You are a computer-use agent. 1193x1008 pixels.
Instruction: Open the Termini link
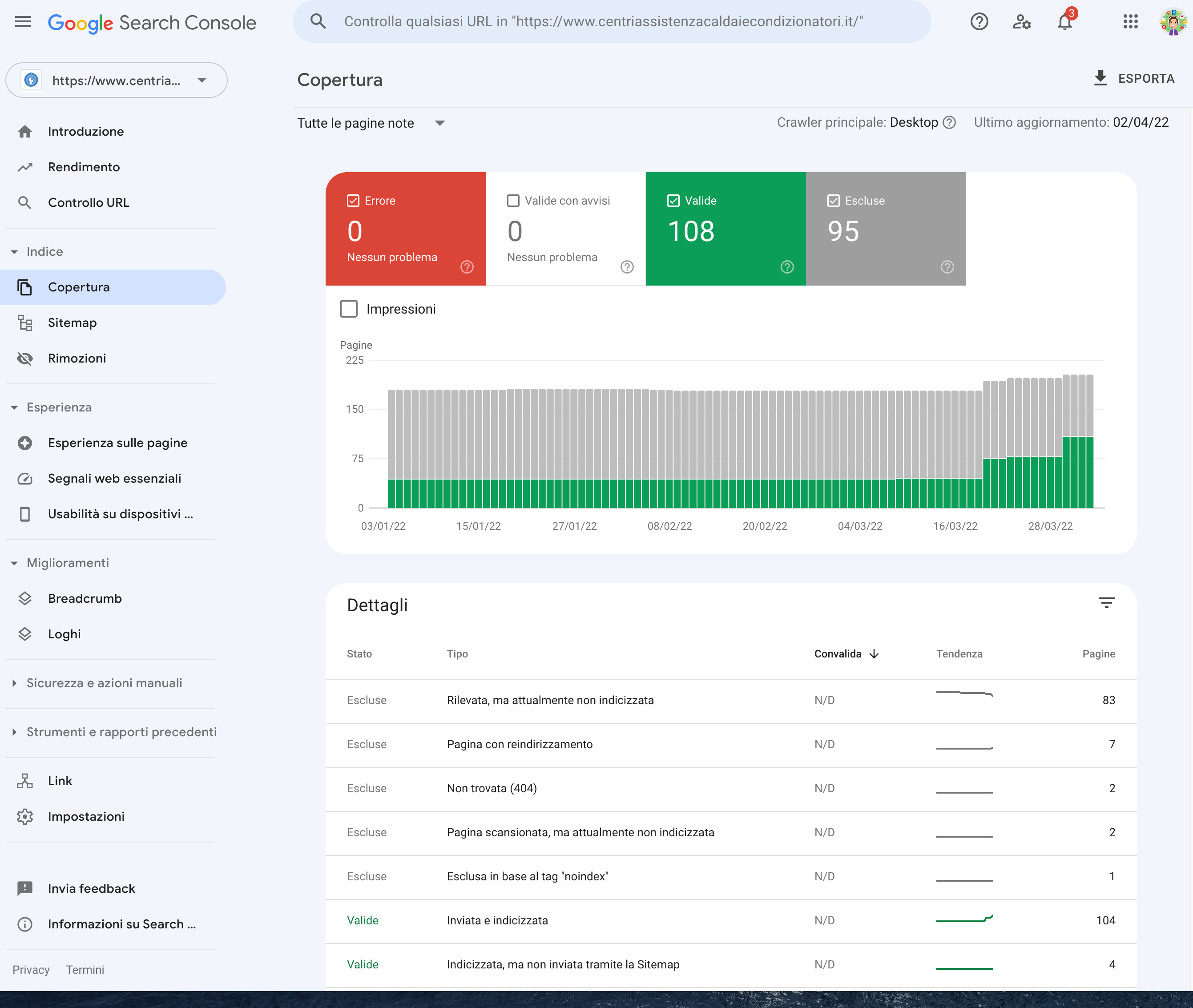(85, 970)
